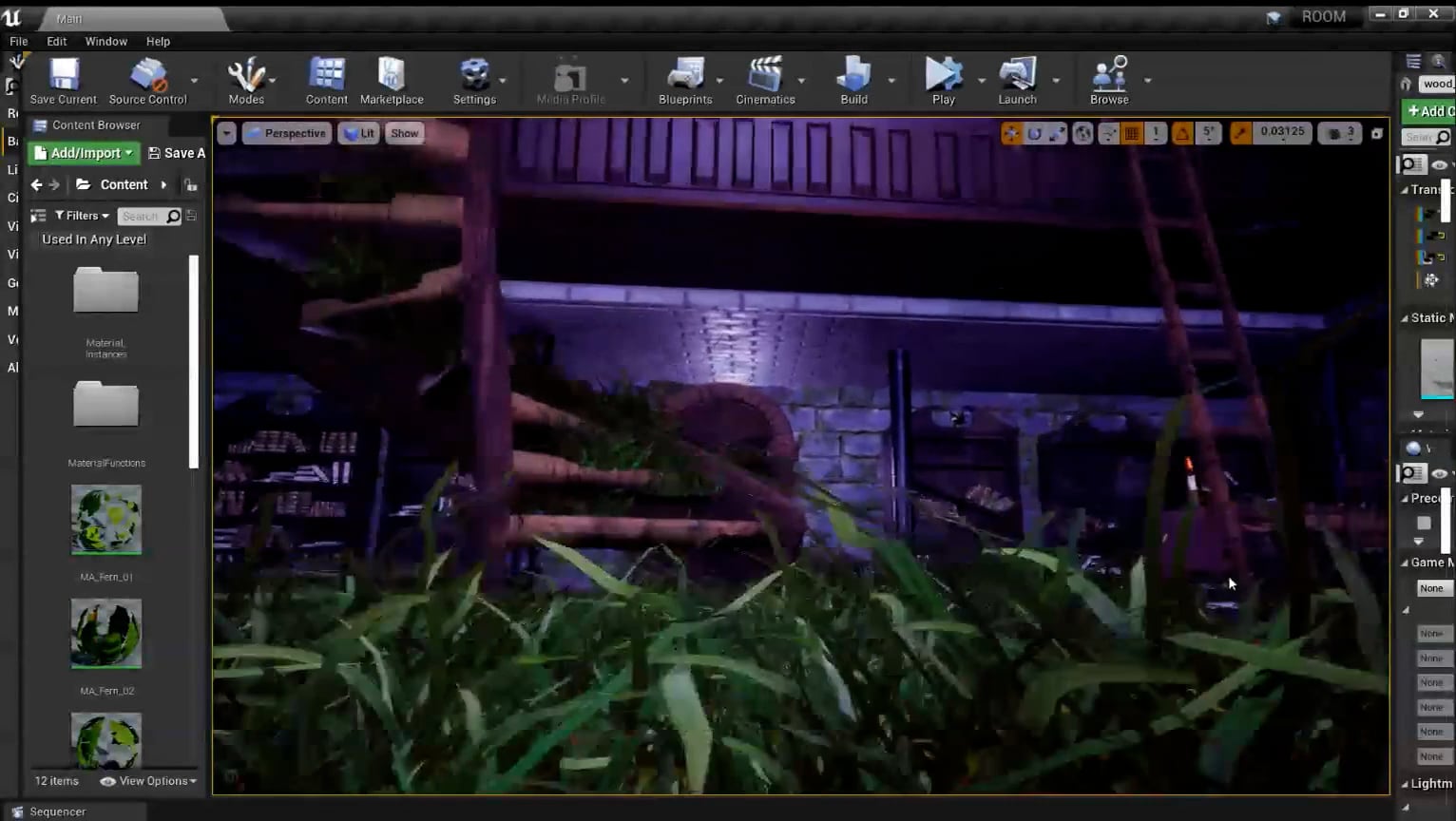Open the viewport options dropdown arrow
Image resolution: width=1456 pixels, height=821 pixels.
click(x=226, y=134)
